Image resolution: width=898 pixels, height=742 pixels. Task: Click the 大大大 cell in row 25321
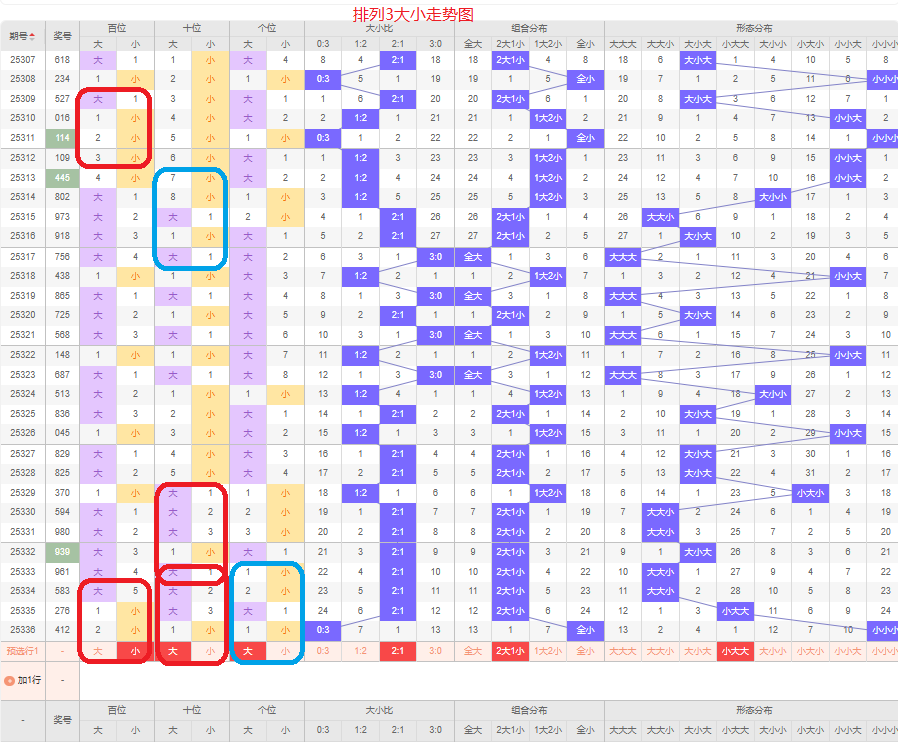(x=623, y=335)
